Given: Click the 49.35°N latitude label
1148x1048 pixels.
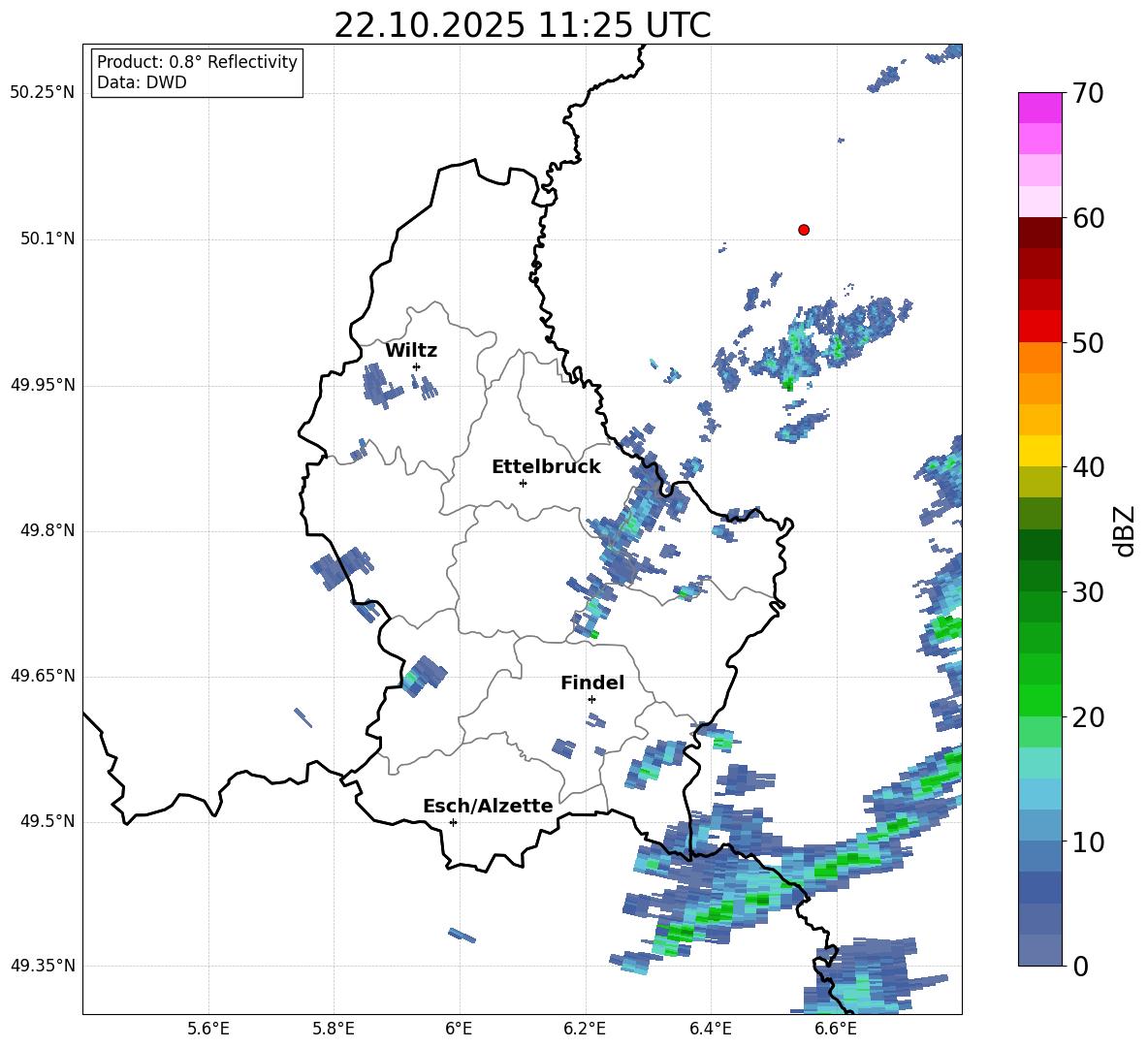Looking at the screenshot, I should [x=43, y=966].
